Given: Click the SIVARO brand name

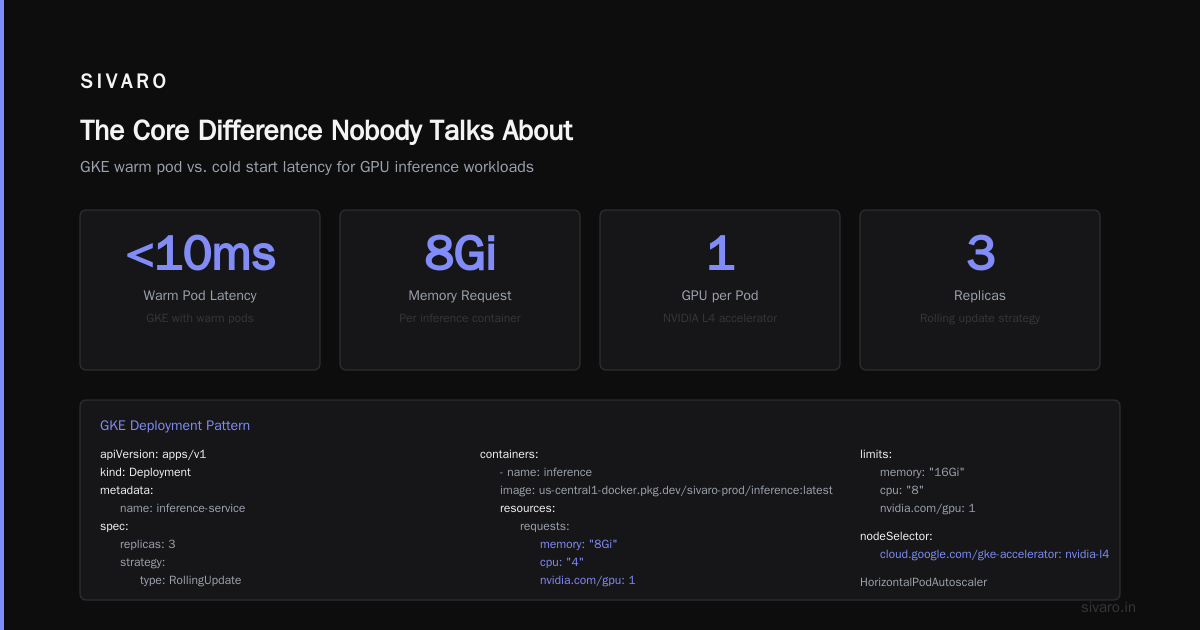Looking at the screenshot, I should point(124,82).
